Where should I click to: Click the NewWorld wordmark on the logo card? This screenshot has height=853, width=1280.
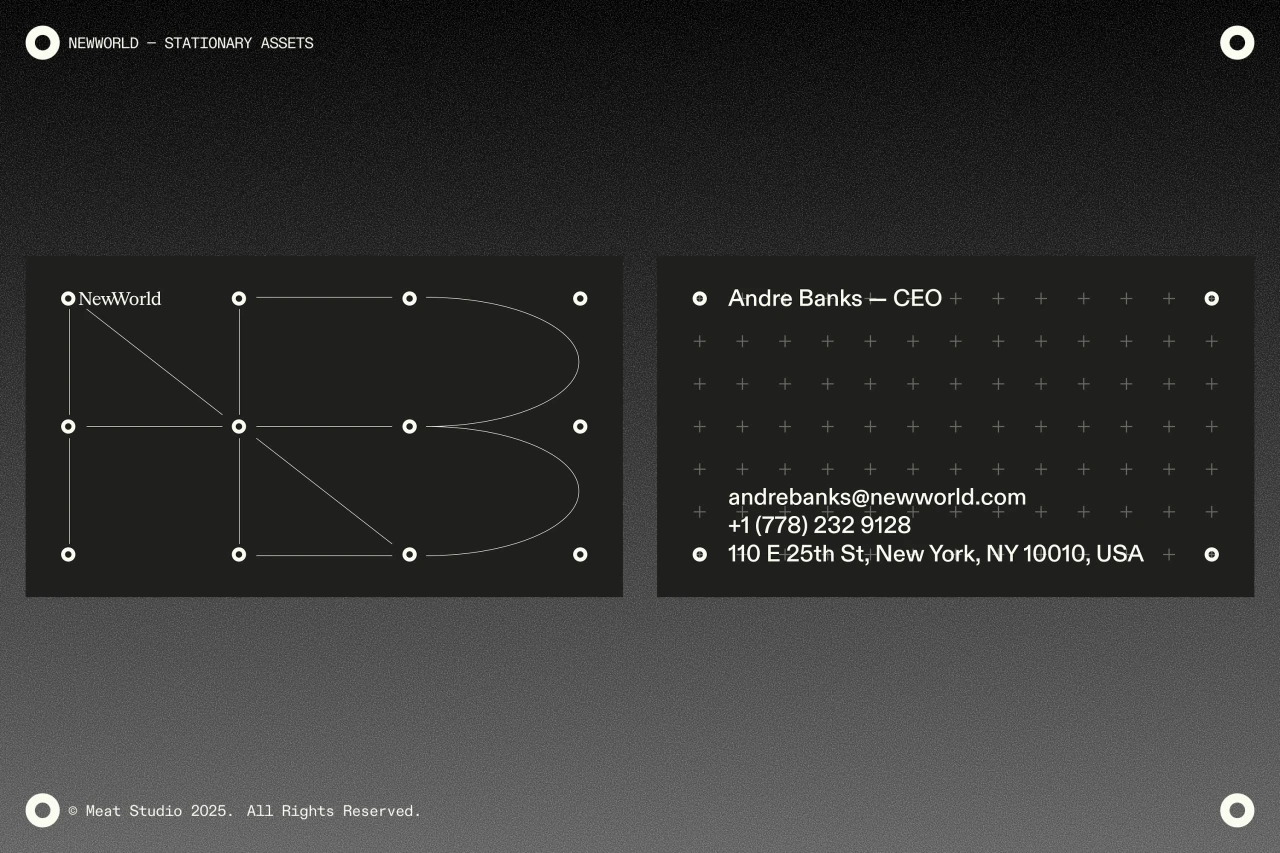(120, 299)
